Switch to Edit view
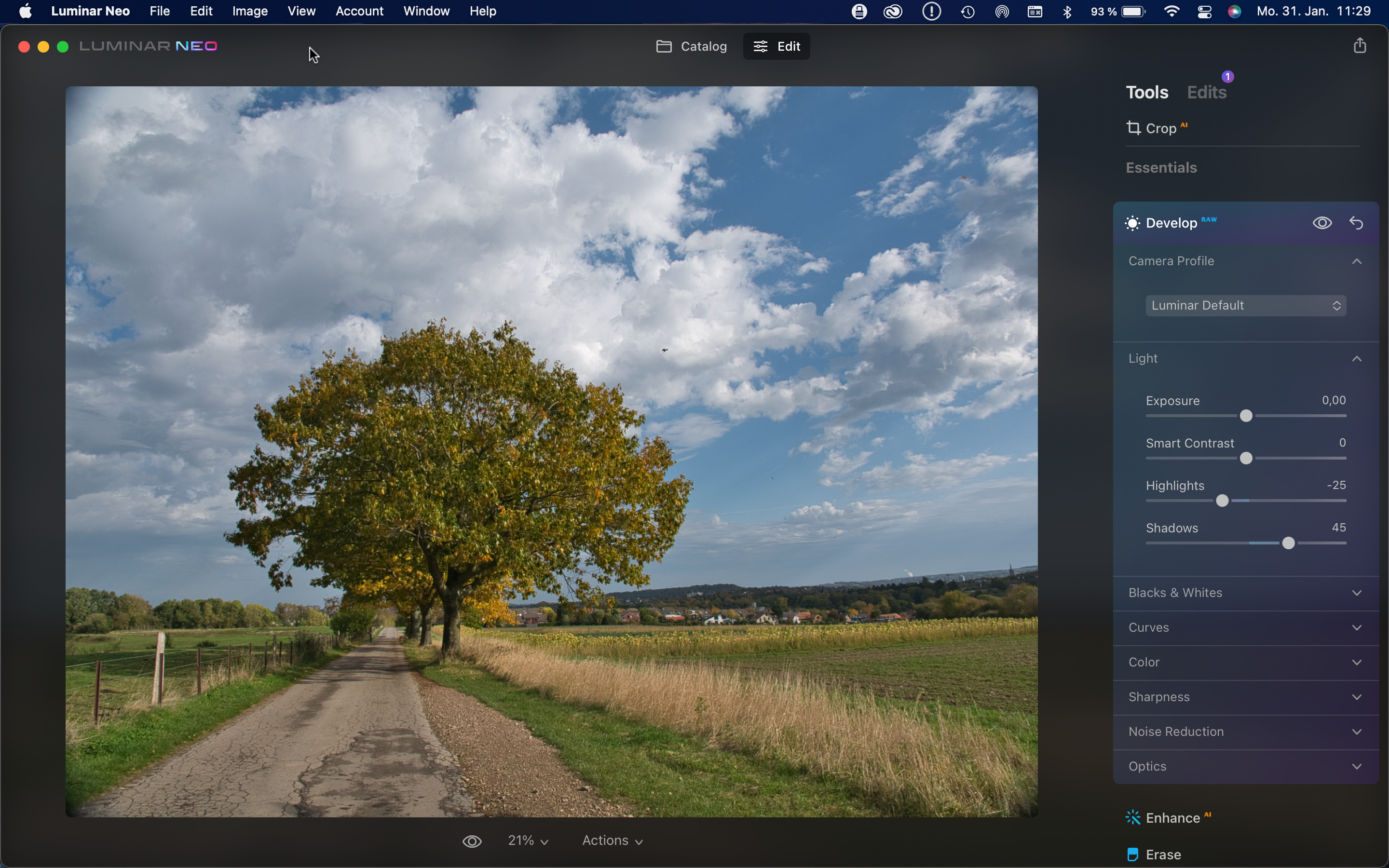Screen dimensions: 1389x868 click(776, 46)
